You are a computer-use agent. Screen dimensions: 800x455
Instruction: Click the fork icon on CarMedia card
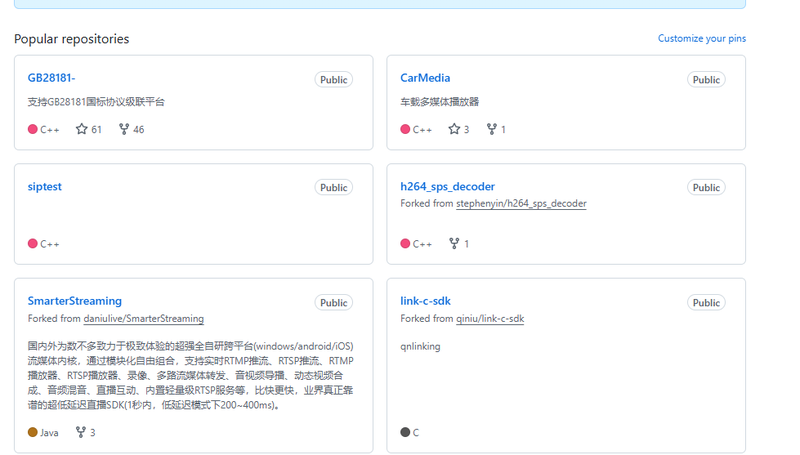[x=491, y=129]
